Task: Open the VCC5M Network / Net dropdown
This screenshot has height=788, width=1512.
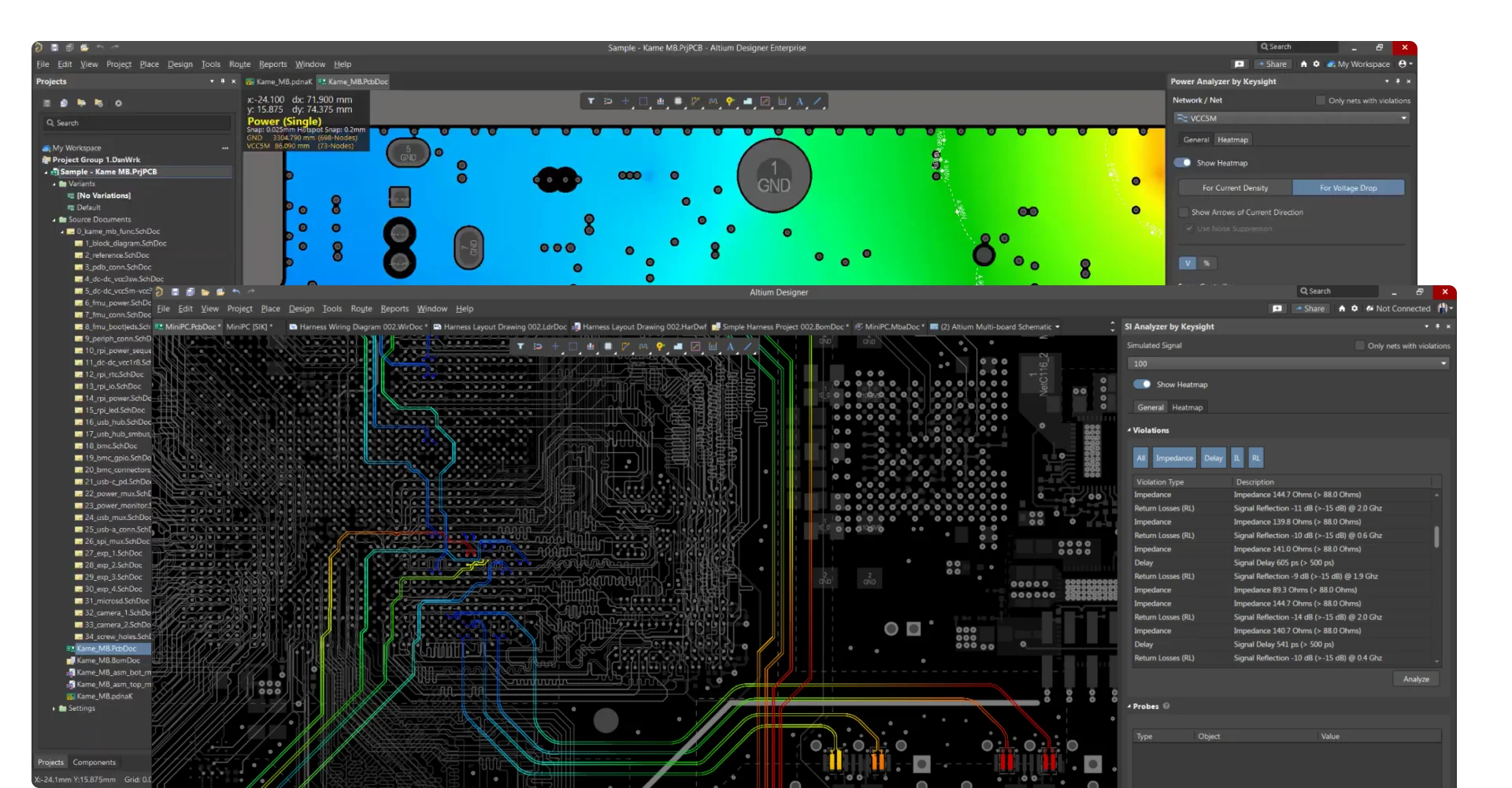Action: [1291, 118]
